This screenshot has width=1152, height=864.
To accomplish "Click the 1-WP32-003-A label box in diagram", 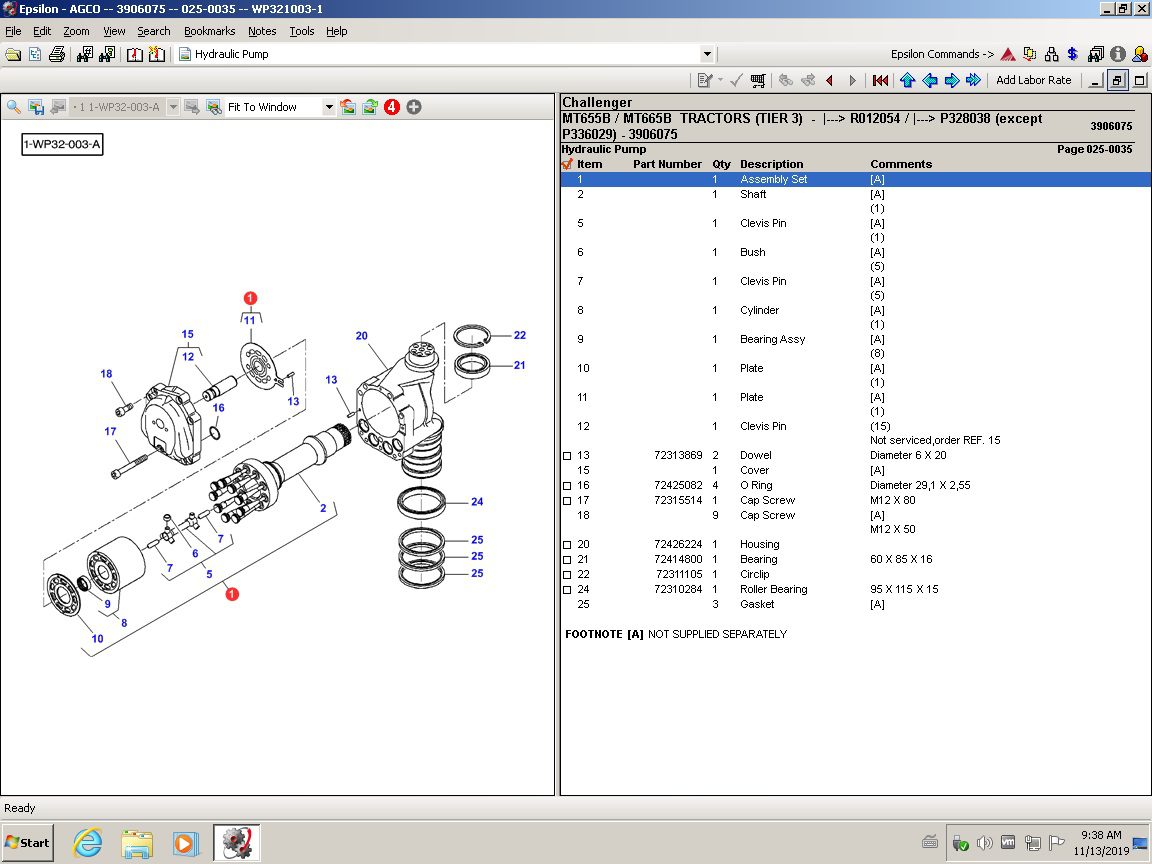I will 62,144.
